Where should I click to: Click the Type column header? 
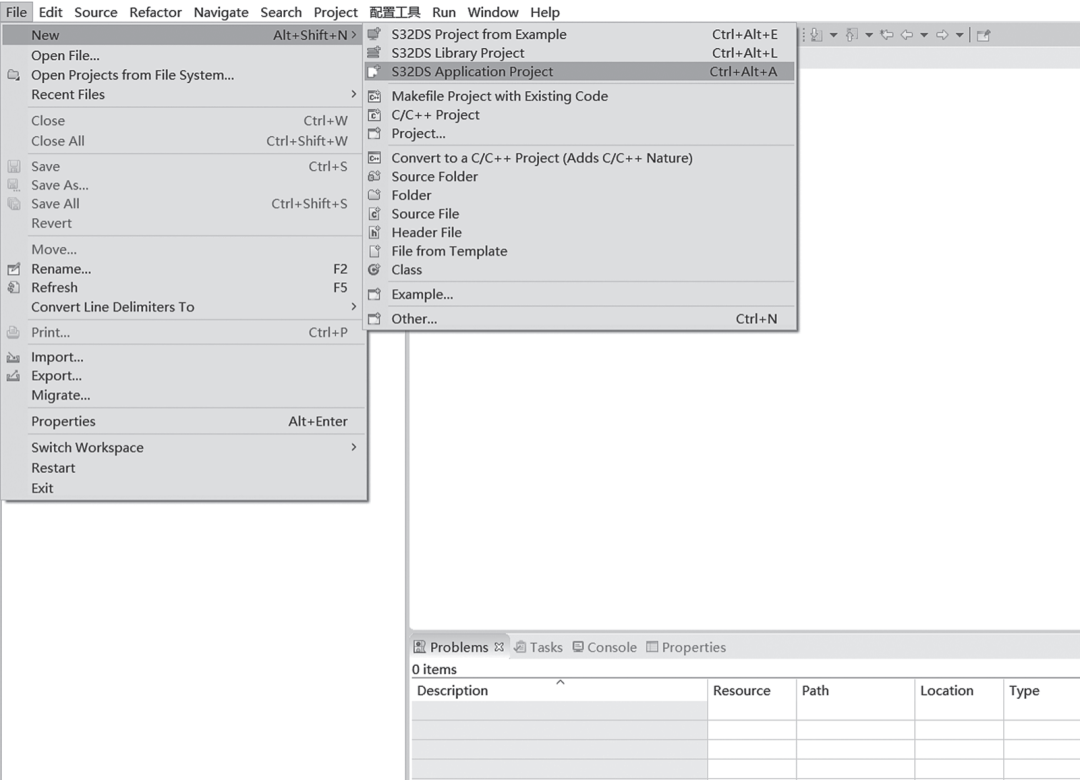pos(1041,690)
